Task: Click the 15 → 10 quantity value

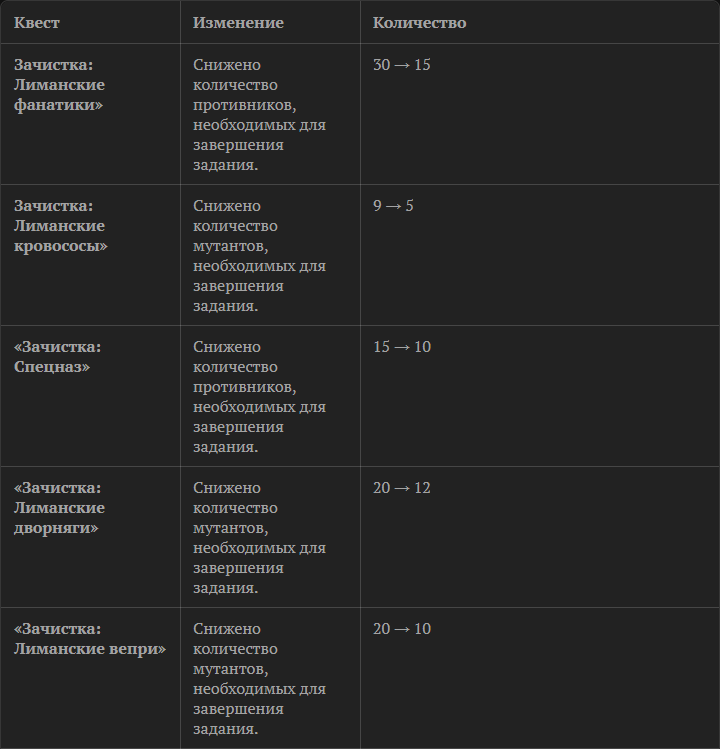Action: 401,346
